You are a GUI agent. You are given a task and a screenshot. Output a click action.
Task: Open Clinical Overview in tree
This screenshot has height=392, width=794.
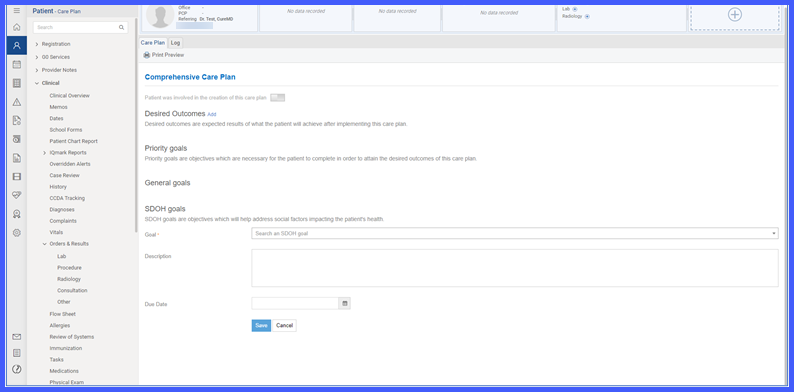69,96
